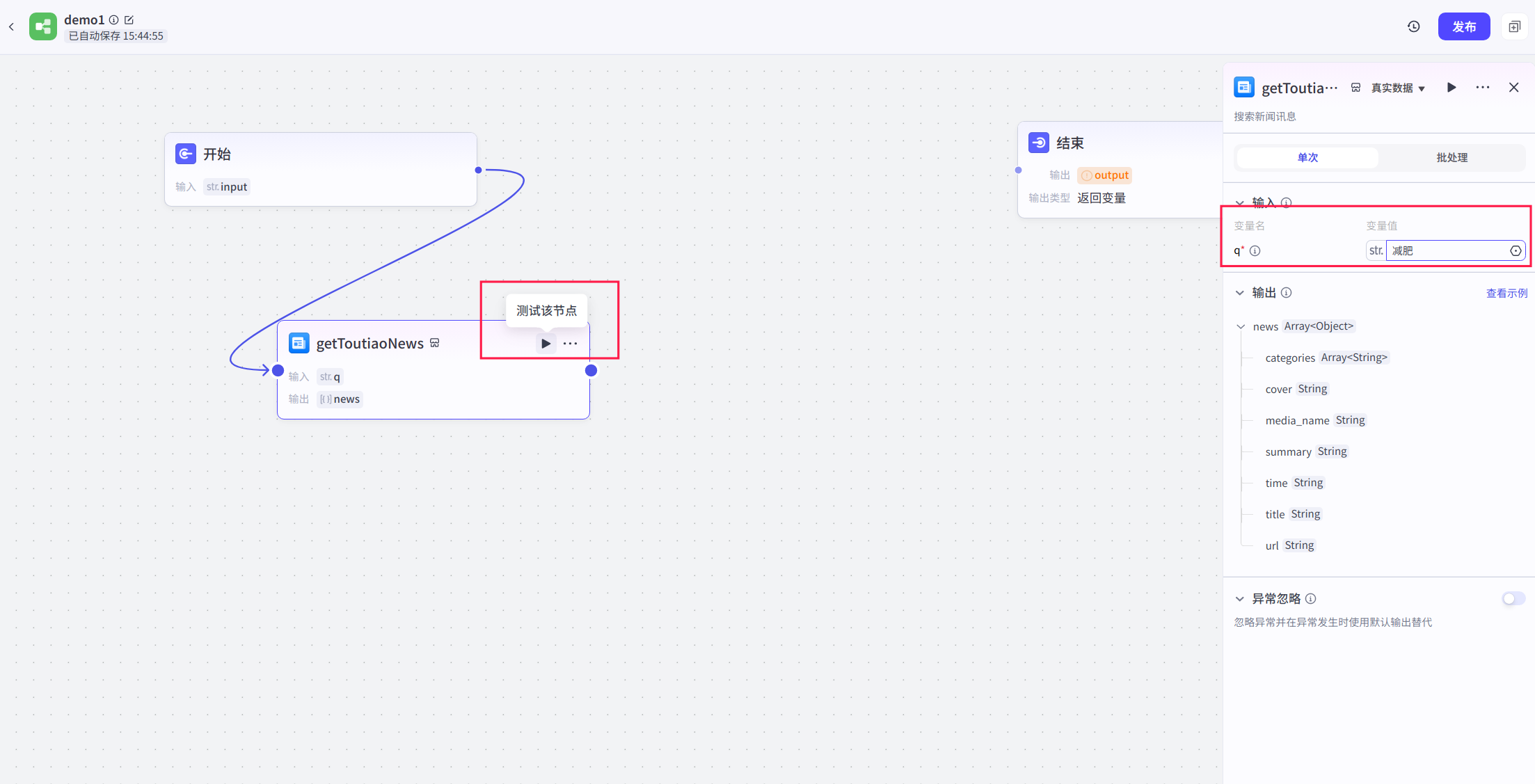Viewport: 1535px width, 784px height.
Task: Click the output tag in the 结束 node
Action: [1105, 175]
